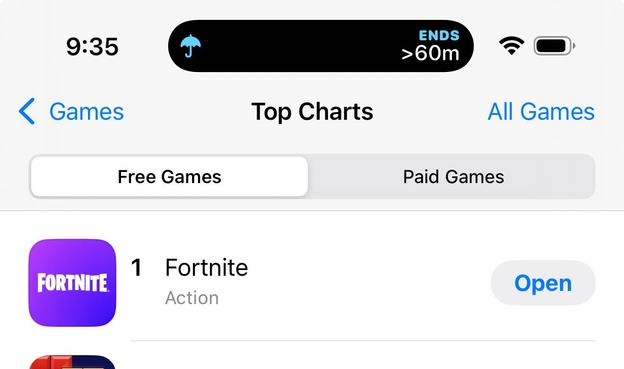Screen dimensions: 624x369
Task: Tap the ENDS >60m rain indicator
Action: click(431, 46)
